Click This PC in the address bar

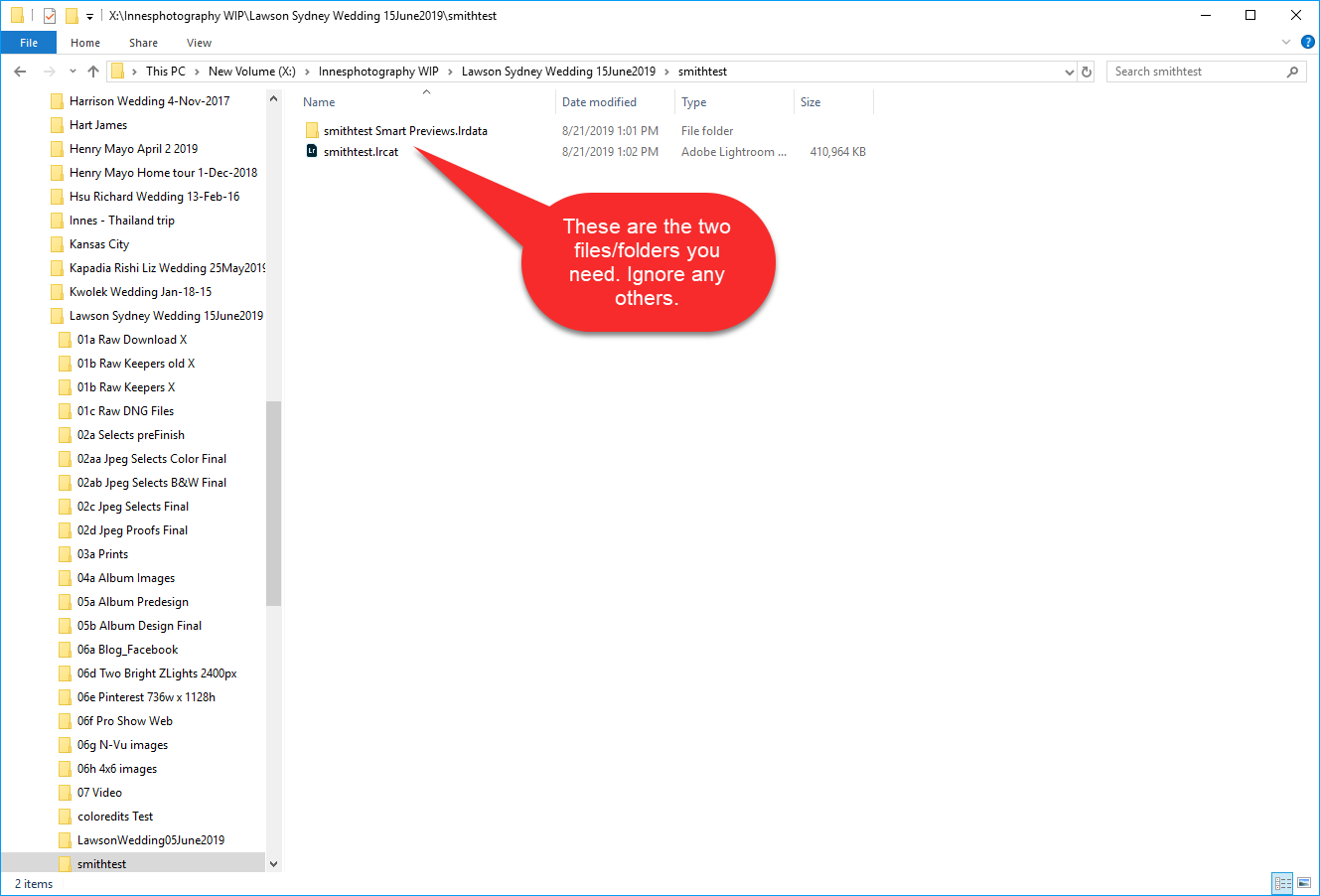(165, 72)
